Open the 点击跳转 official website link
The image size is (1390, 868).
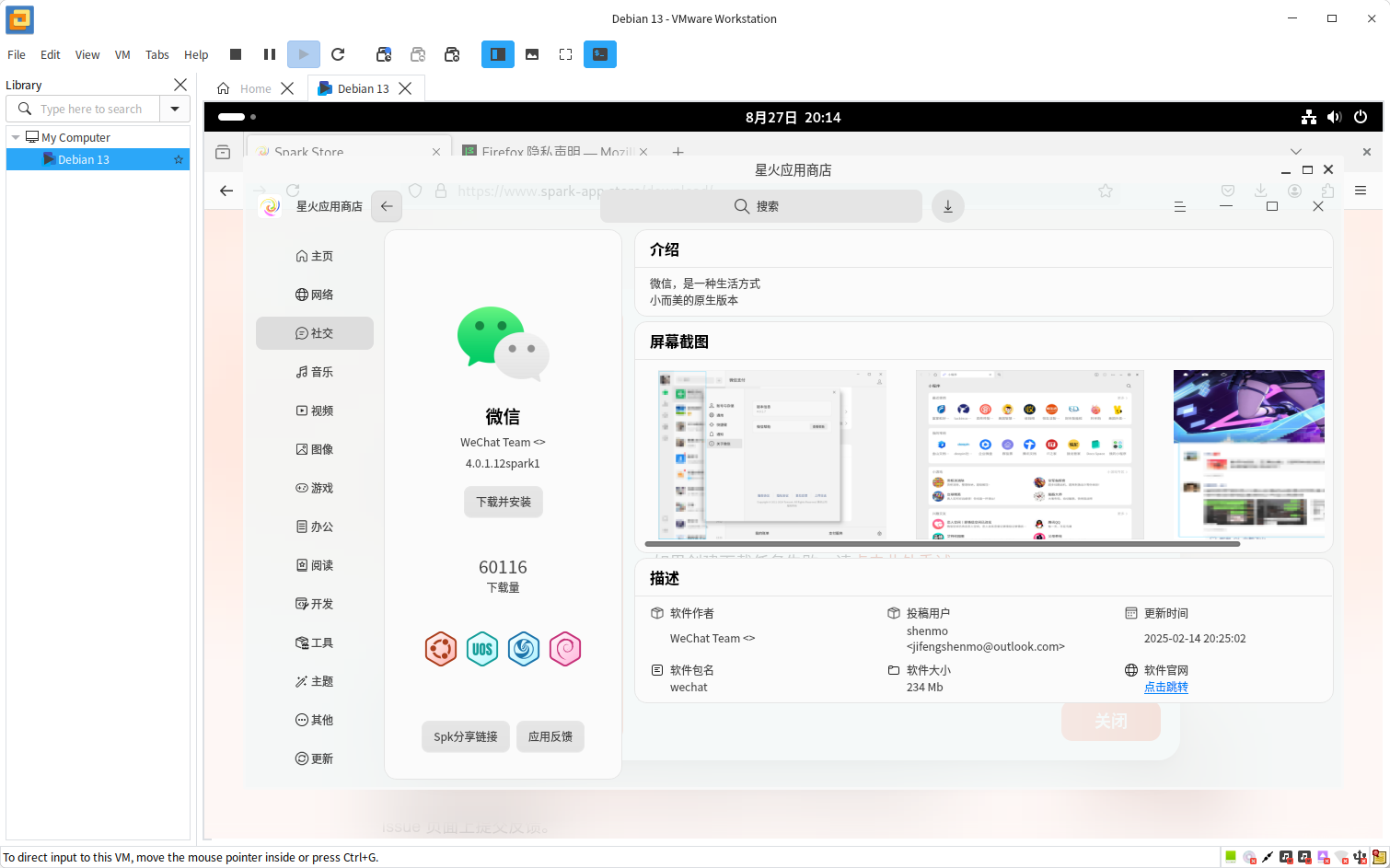(x=1165, y=688)
